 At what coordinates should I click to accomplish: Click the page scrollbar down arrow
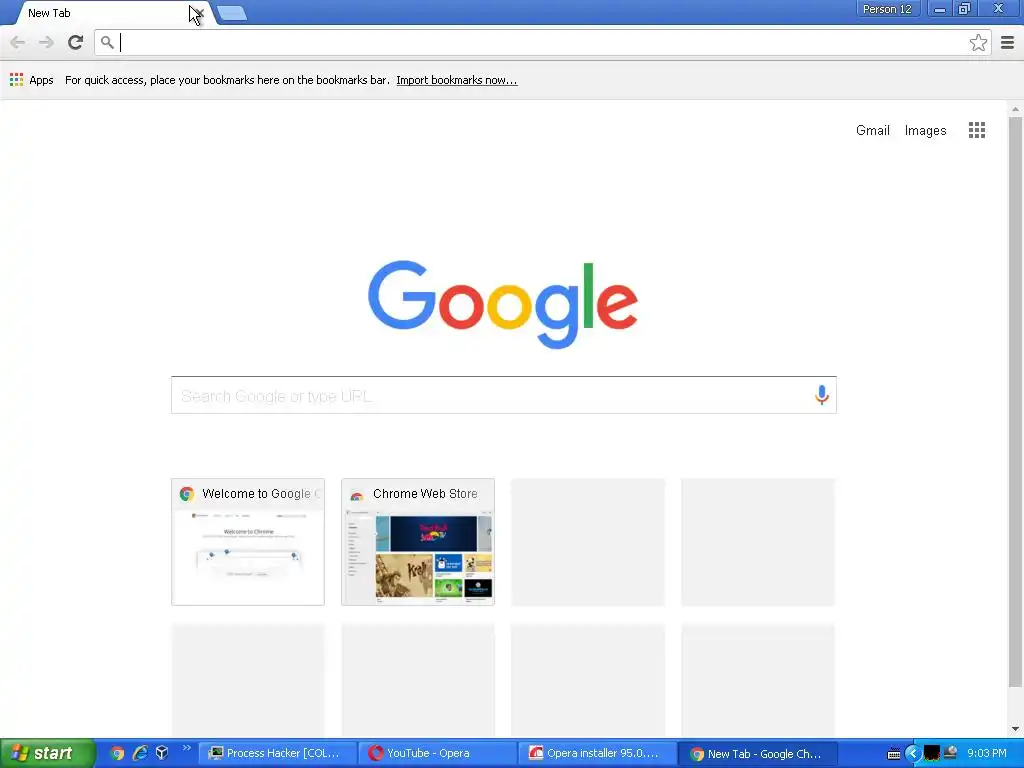pos(1015,729)
